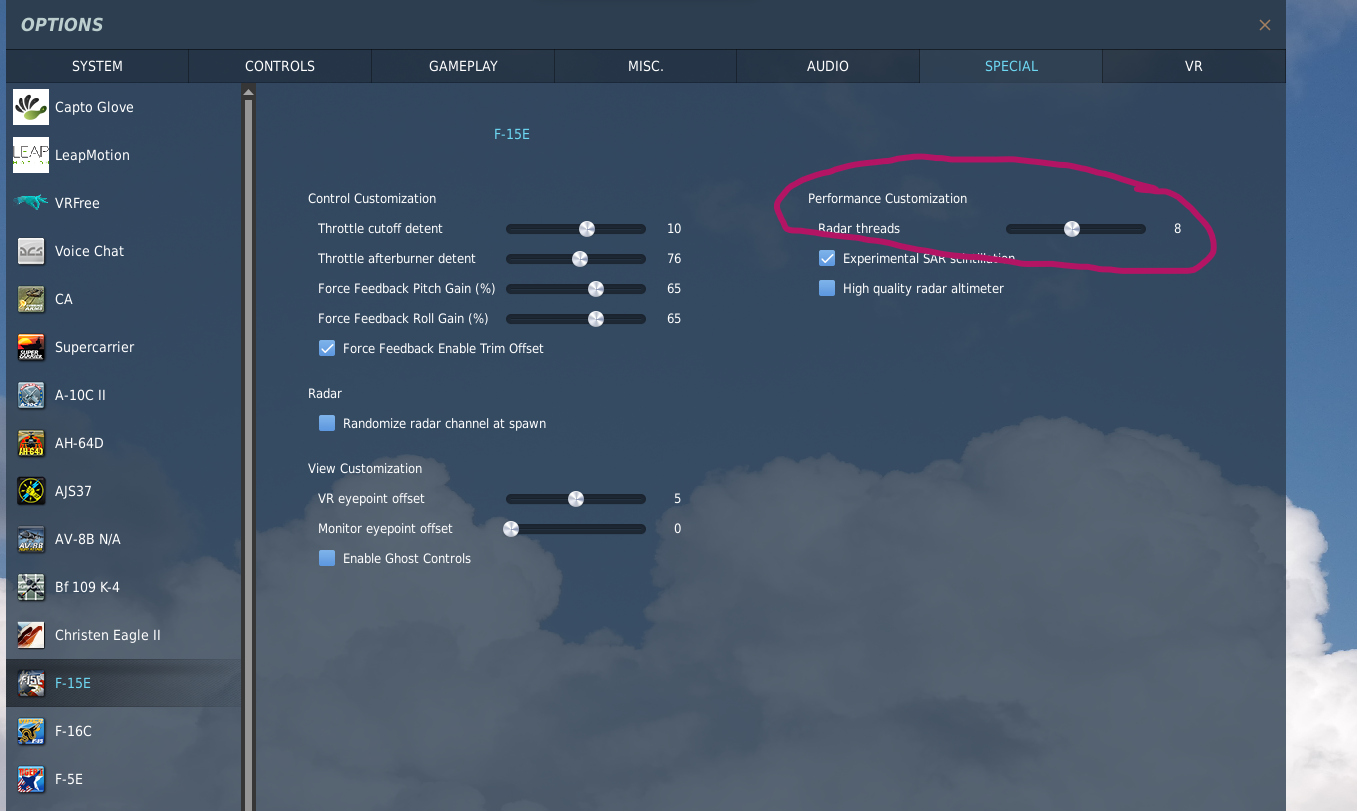Click the F-15E module icon
1357x811 pixels.
pyautogui.click(x=31, y=683)
